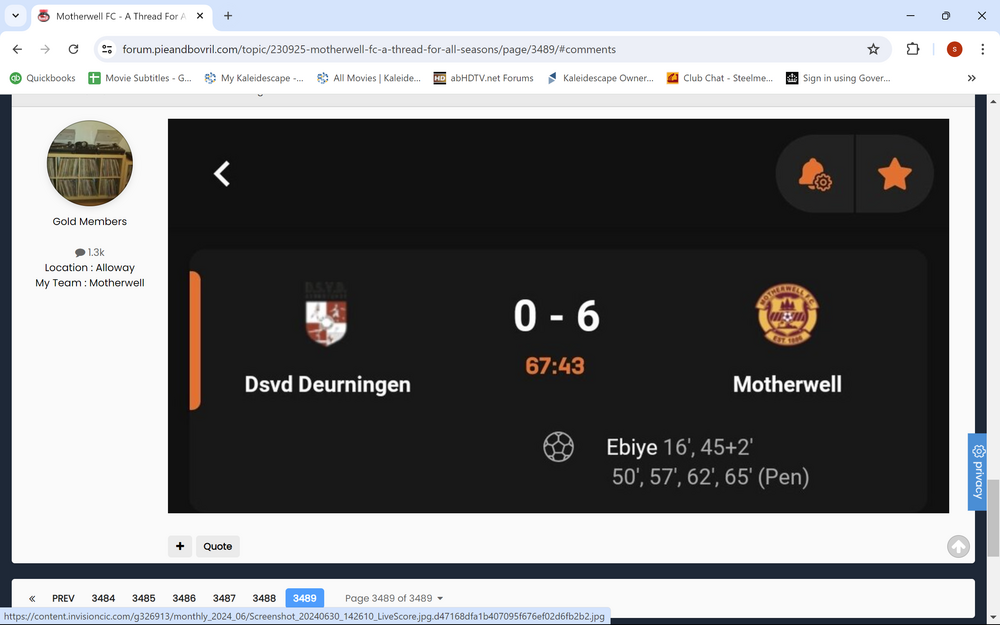1000x625 pixels.
Task: Click the poster's record shelf avatar
Action: click(x=90, y=163)
